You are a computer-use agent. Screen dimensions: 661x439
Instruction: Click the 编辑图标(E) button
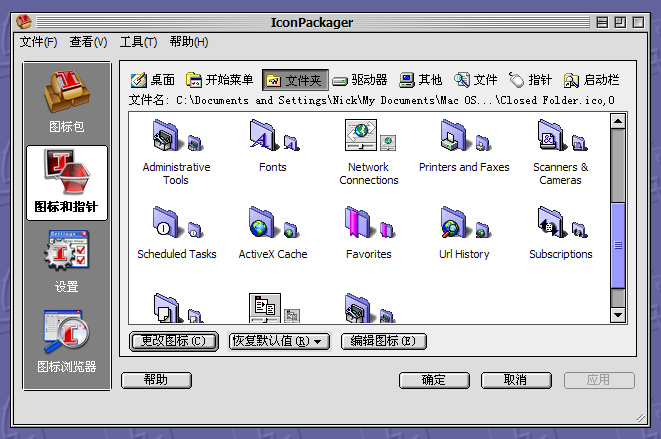point(384,341)
